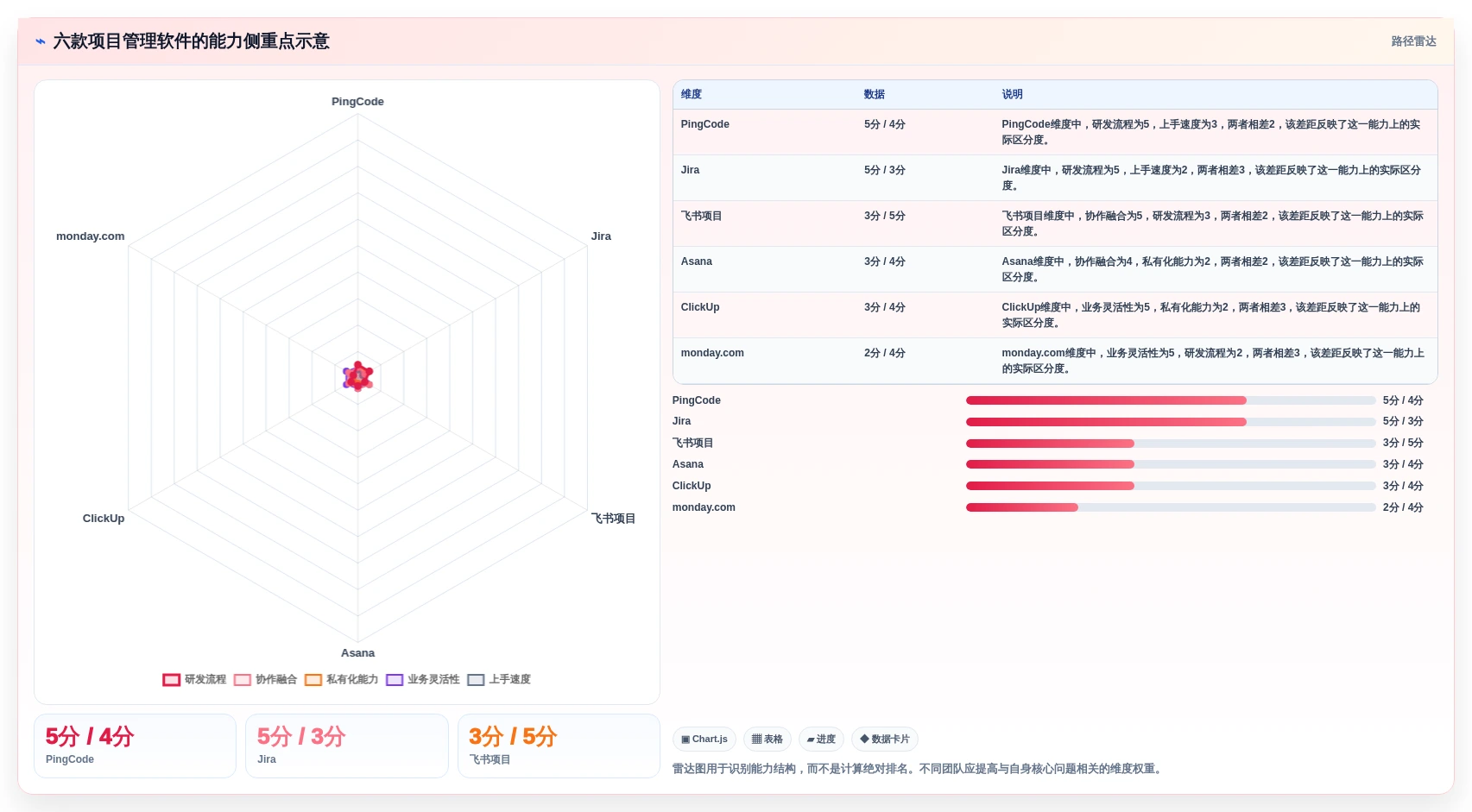Image resolution: width=1472 pixels, height=812 pixels.
Task: Select the monday.com table row name
Action: pyautogui.click(x=712, y=353)
